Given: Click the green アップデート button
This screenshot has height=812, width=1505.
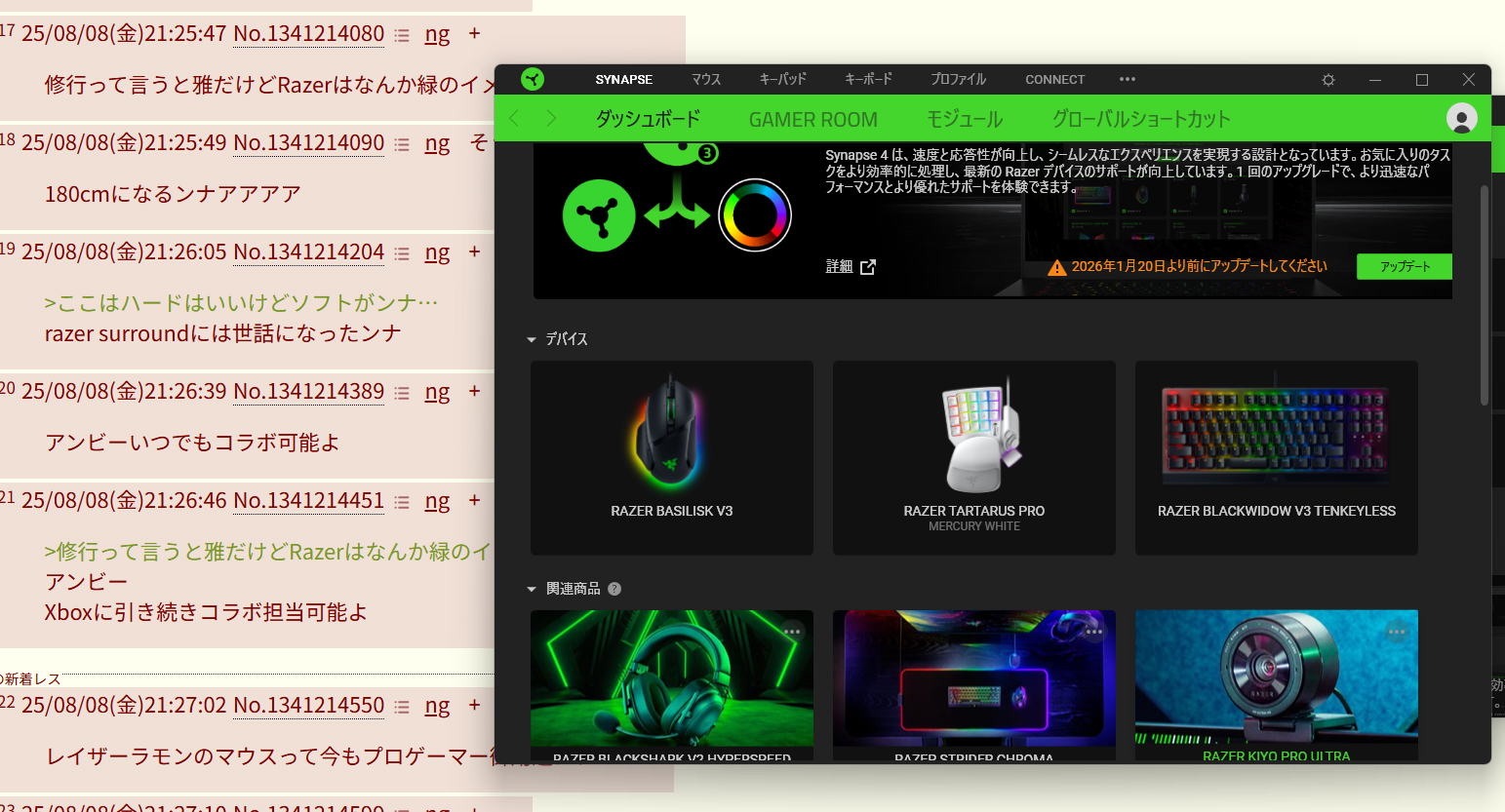Looking at the screenshot, I should tap(1405, 266).
